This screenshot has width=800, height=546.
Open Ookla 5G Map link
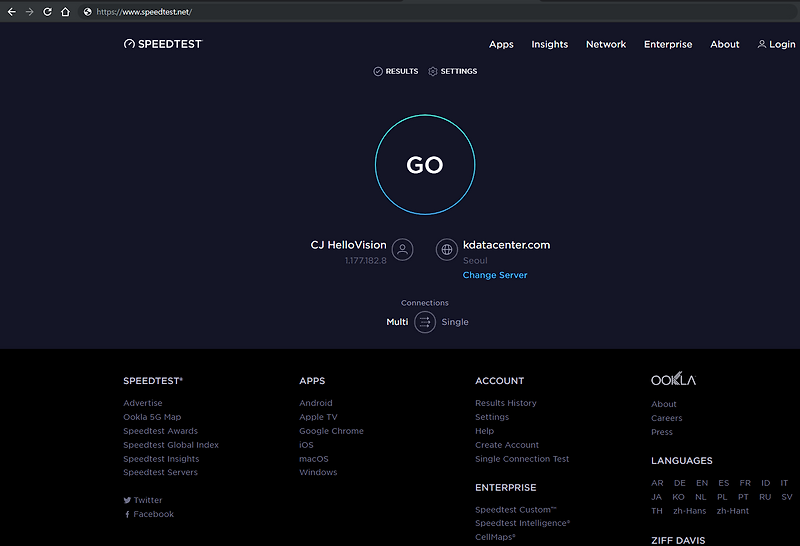pos(152,417)
